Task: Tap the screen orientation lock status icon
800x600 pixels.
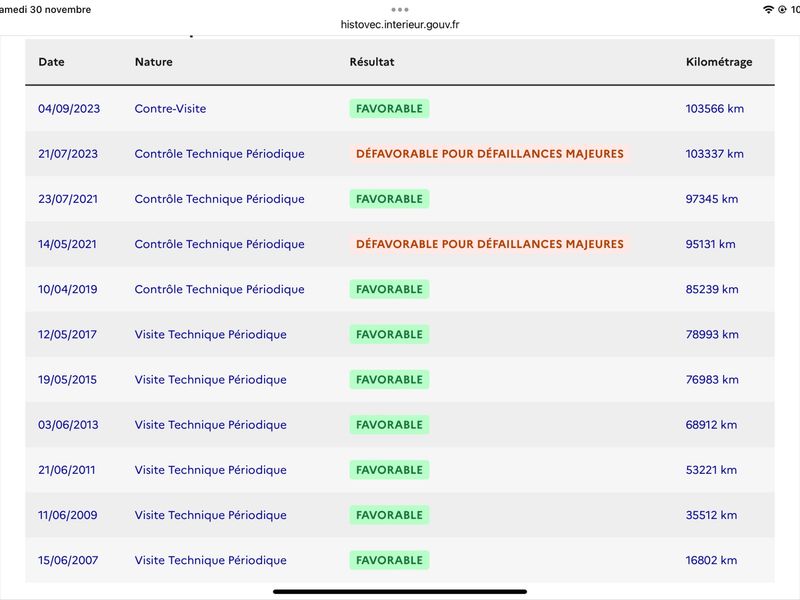Action: click(782, 10)
